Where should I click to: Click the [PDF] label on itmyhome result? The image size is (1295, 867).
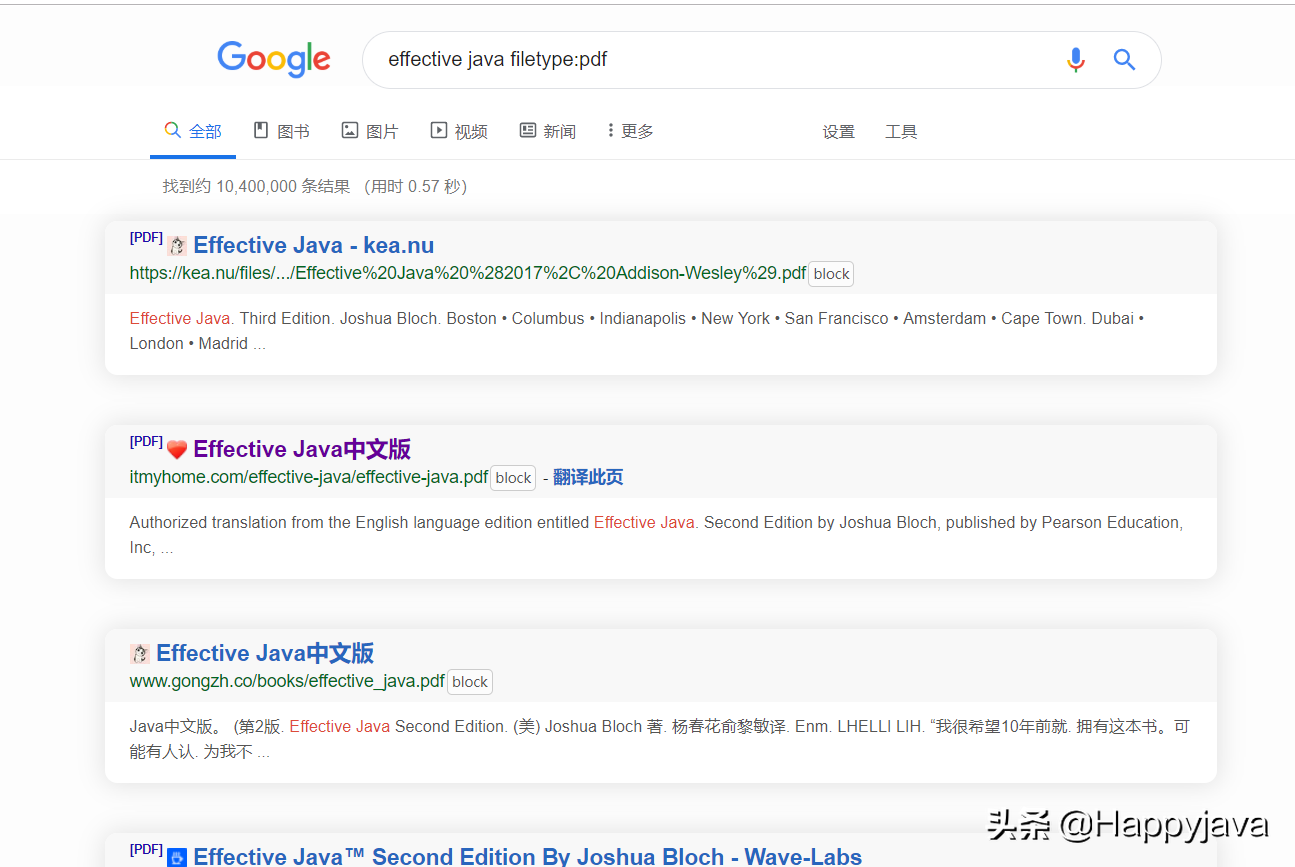click(x=146, y=441)
